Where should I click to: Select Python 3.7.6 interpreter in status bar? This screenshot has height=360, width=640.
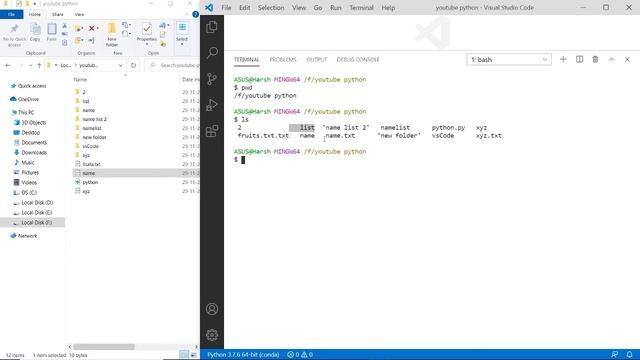pos(243,355)
